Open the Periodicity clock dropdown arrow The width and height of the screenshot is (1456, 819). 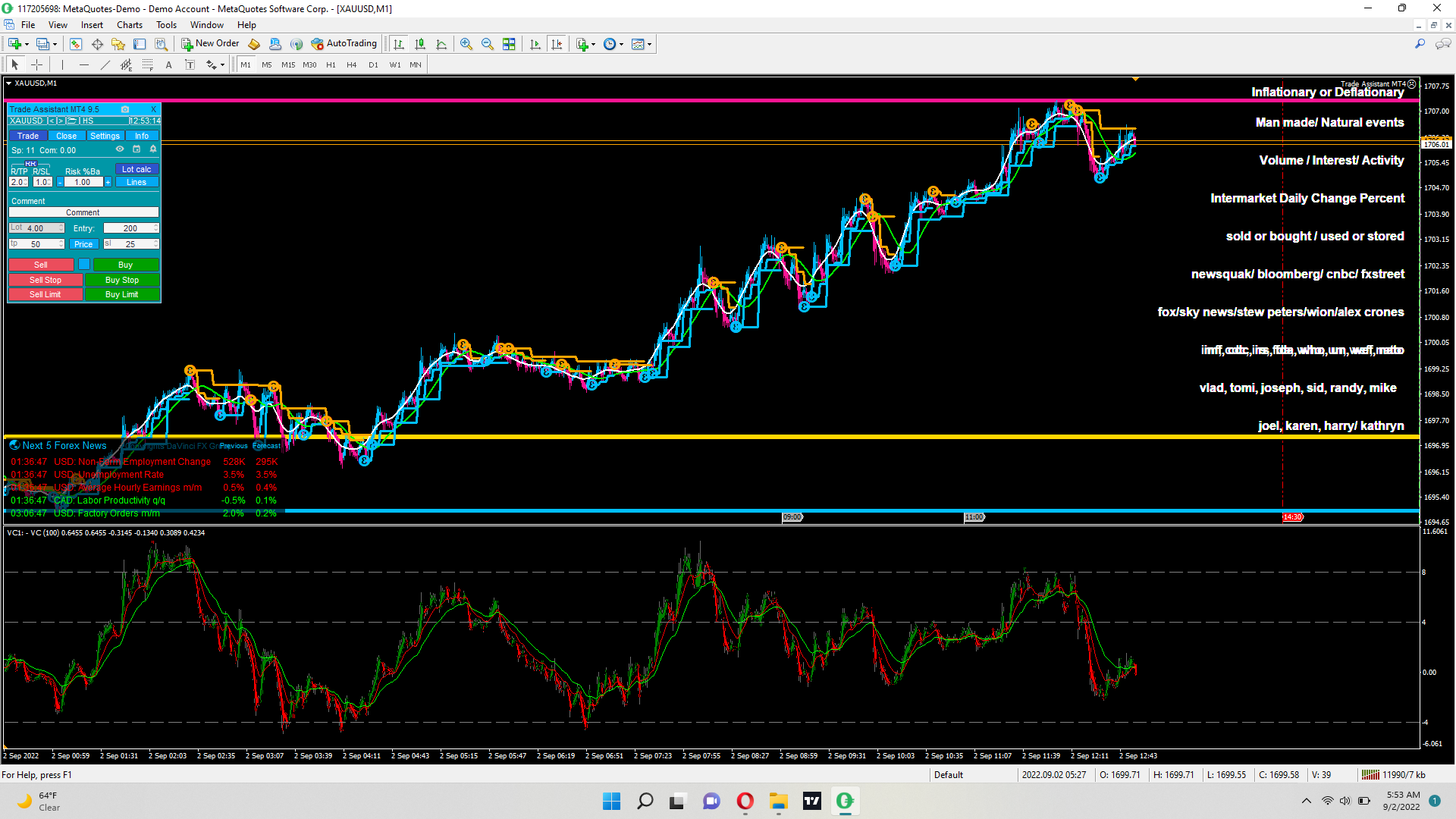click(x=622, y=45)
